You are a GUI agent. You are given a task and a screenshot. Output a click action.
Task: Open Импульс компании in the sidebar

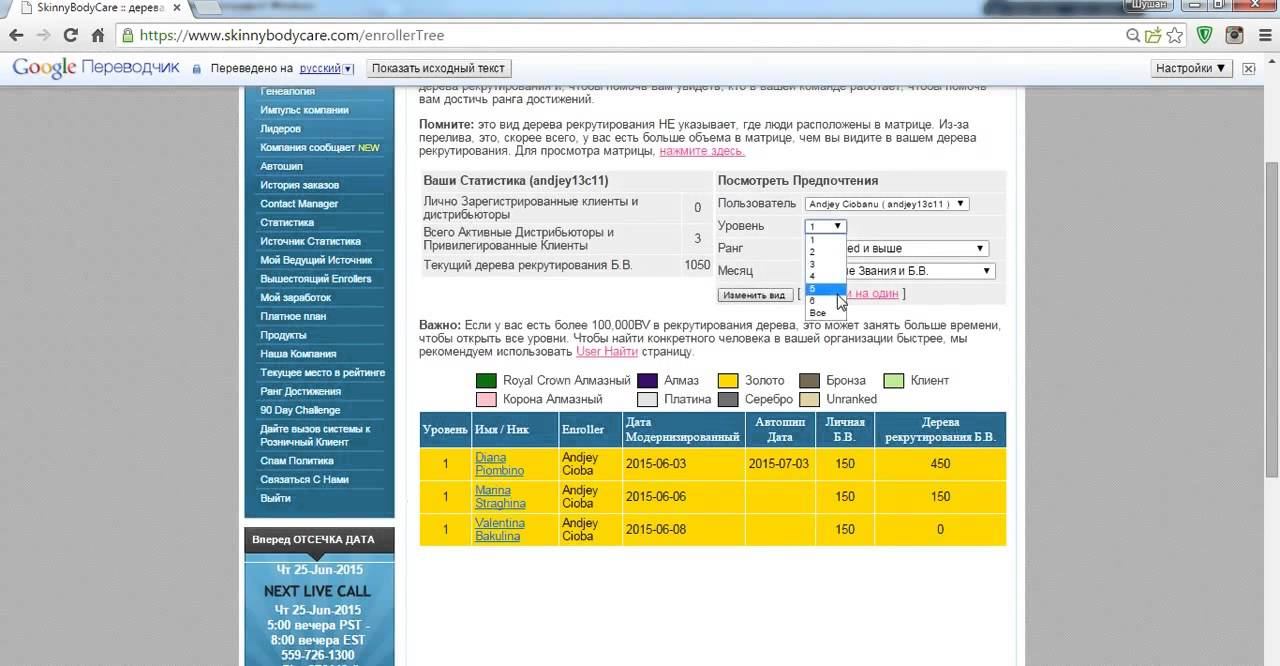[305, 110]
